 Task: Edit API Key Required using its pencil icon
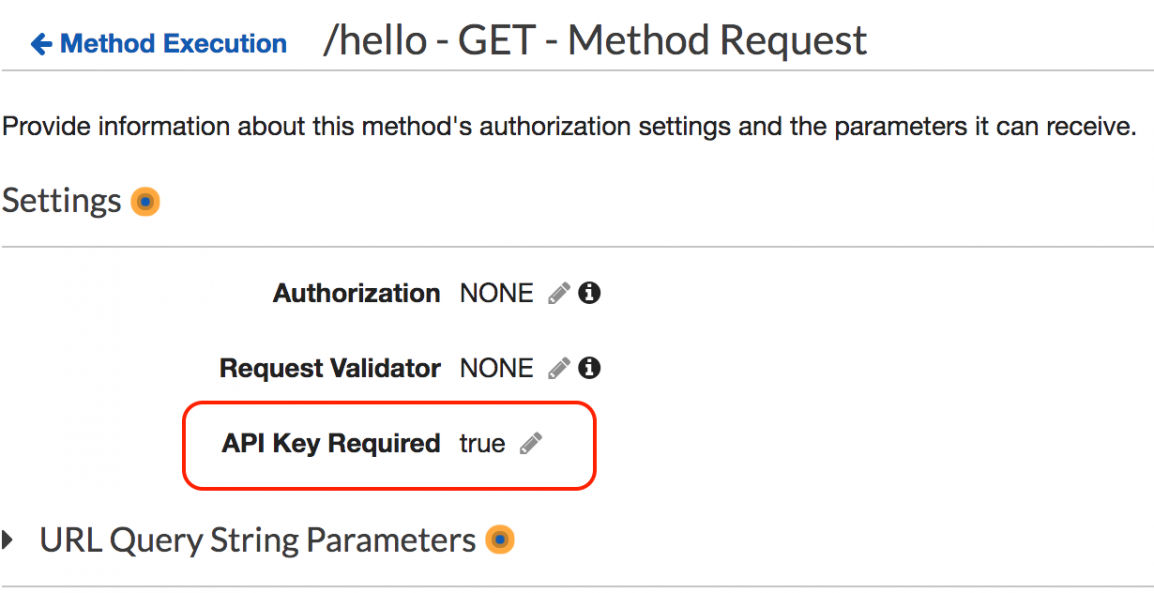[x=532, y=443]
